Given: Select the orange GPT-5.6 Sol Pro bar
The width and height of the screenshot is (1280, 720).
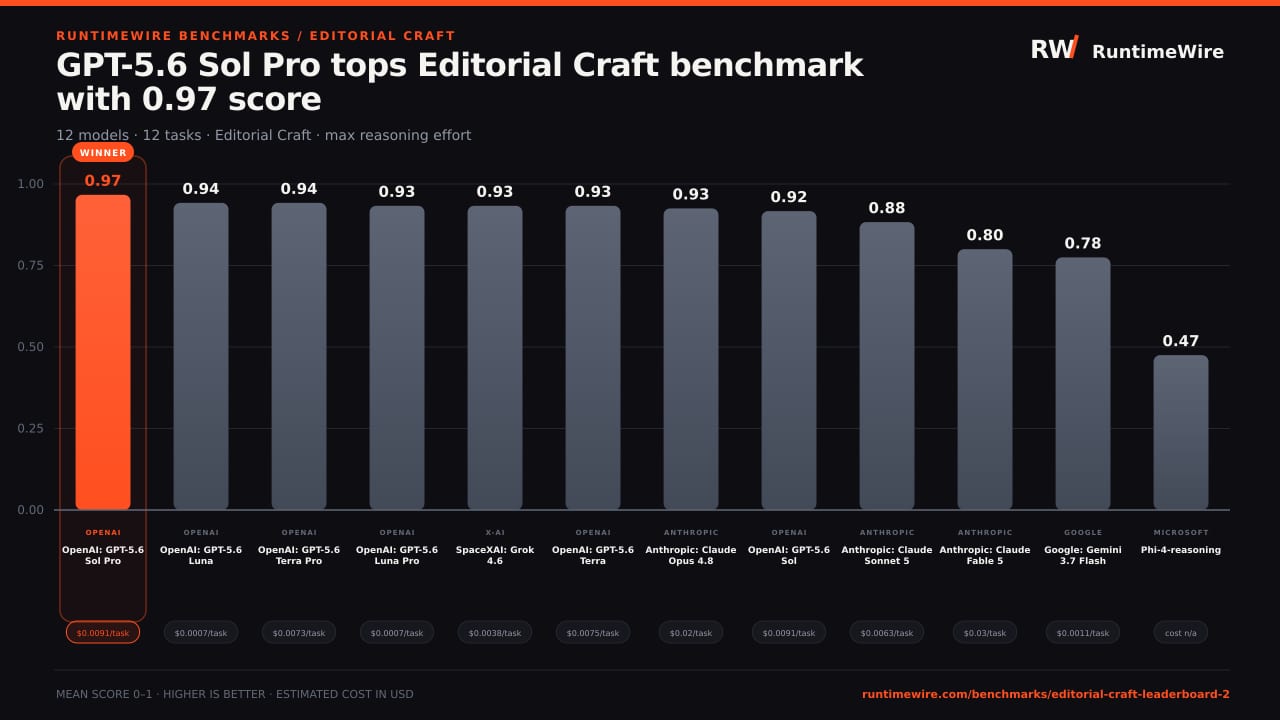Looking at the screenshot, I should [103, 352].
